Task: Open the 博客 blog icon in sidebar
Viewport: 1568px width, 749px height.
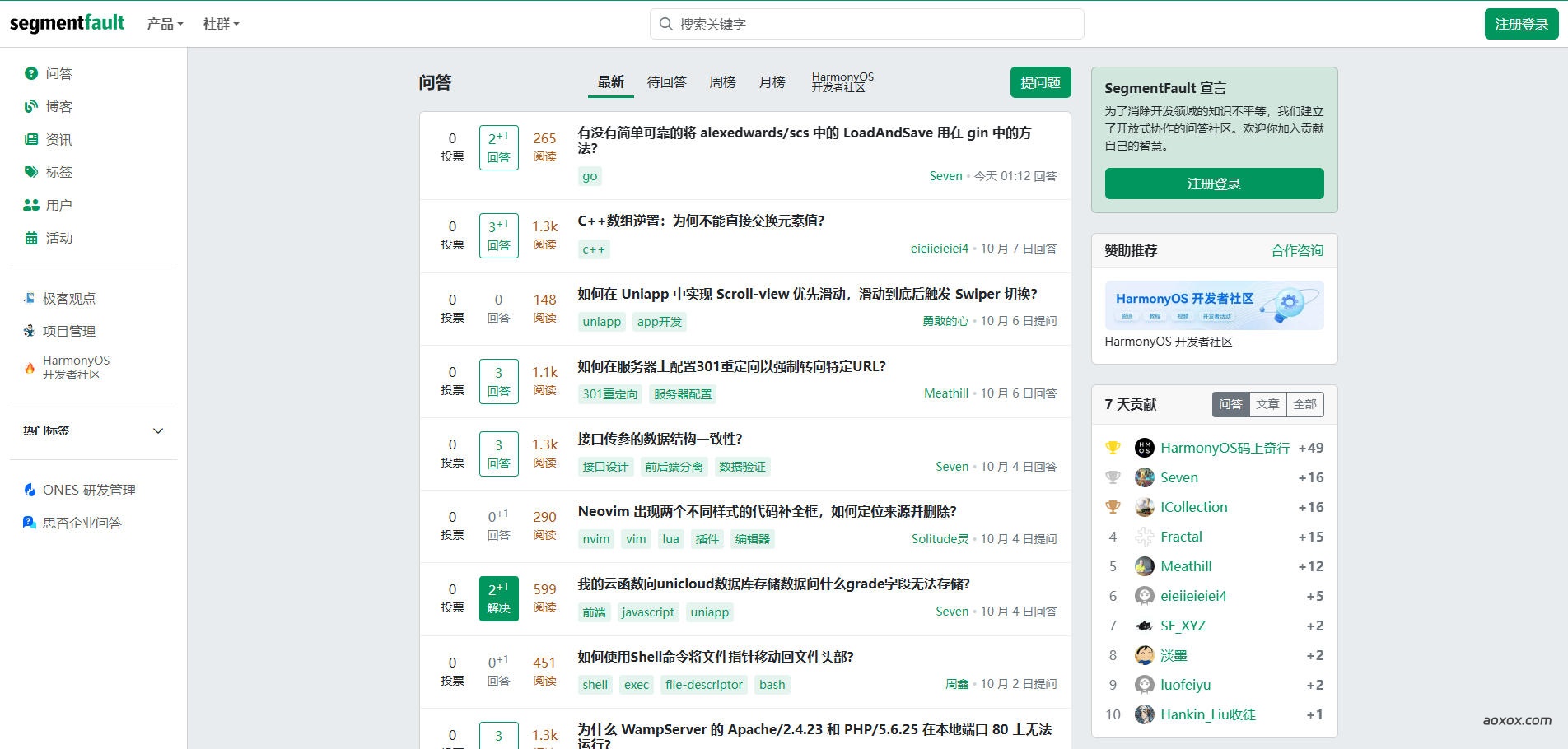Action: pyautogui.click(x=31, y=106)
